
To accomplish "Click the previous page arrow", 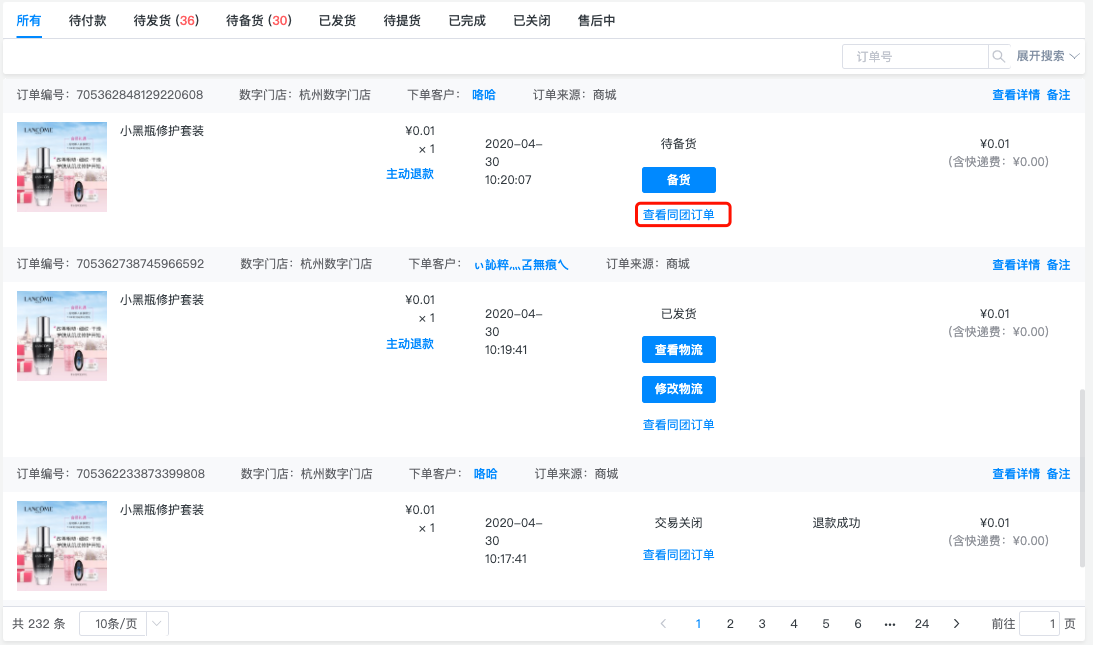I will (x=663, y=623).
